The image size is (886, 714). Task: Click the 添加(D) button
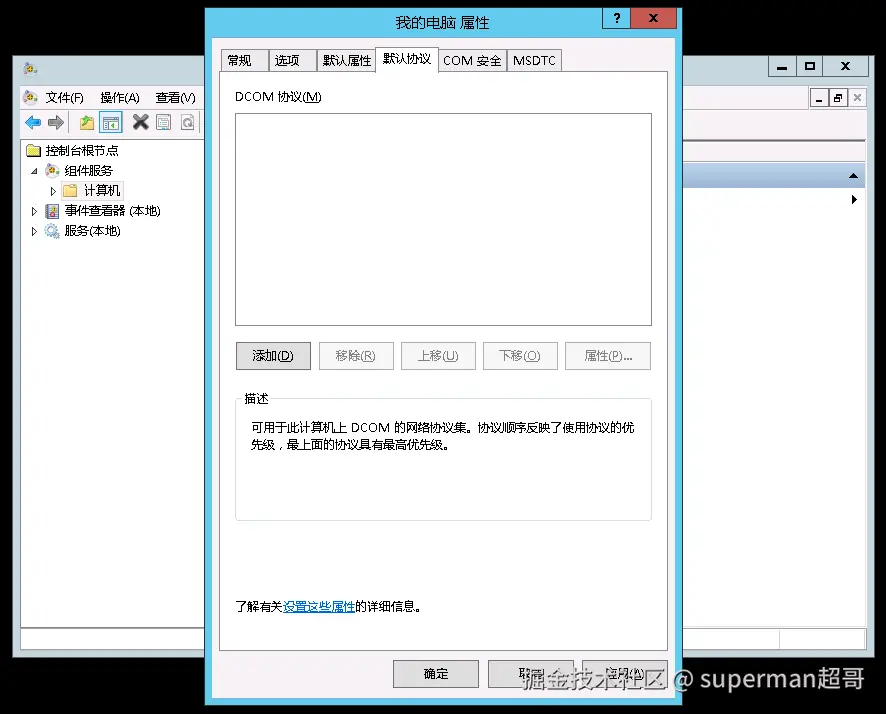click(272, 355)
